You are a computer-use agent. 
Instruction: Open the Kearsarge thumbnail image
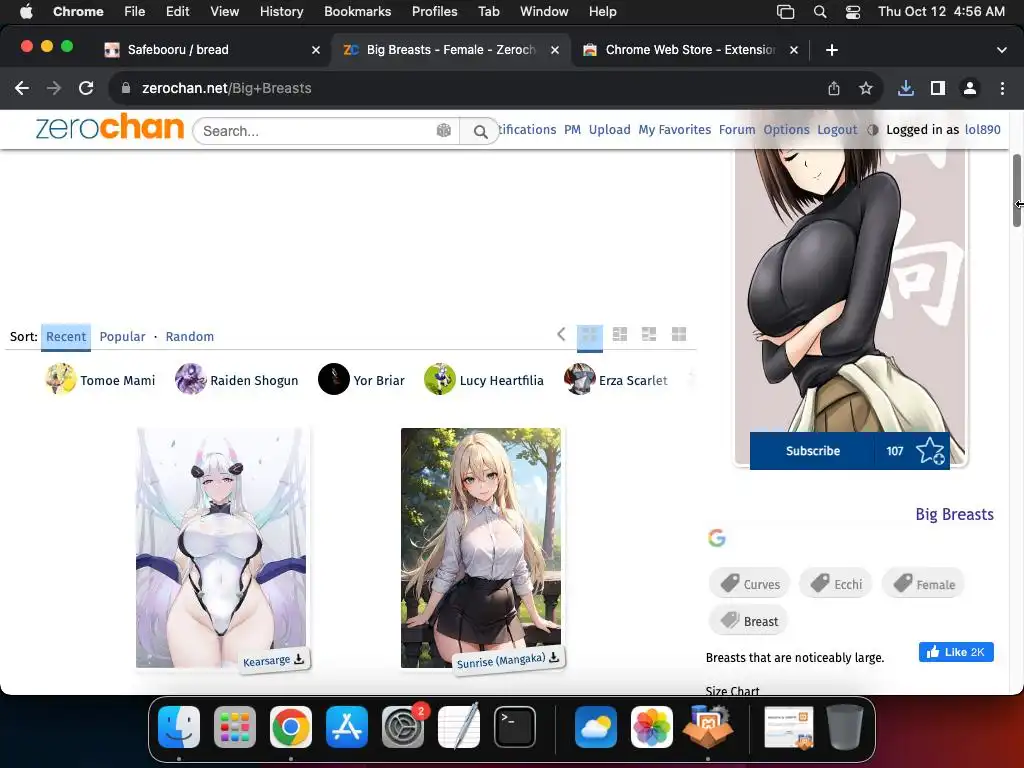[x=221, y=547]
